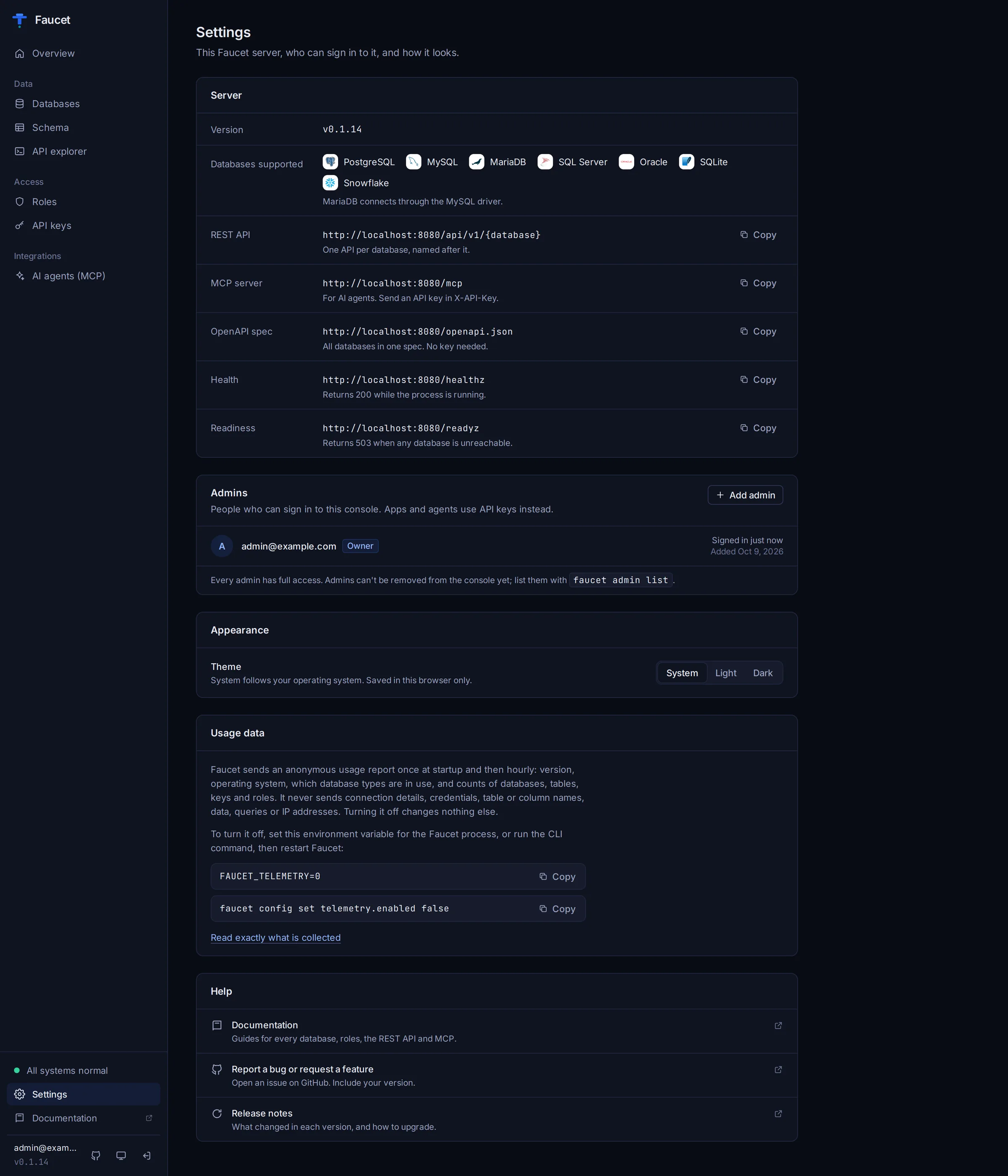The image size is (1008, 1176).
Task: Click the SQL Server icon
Action: pos(546,162)
